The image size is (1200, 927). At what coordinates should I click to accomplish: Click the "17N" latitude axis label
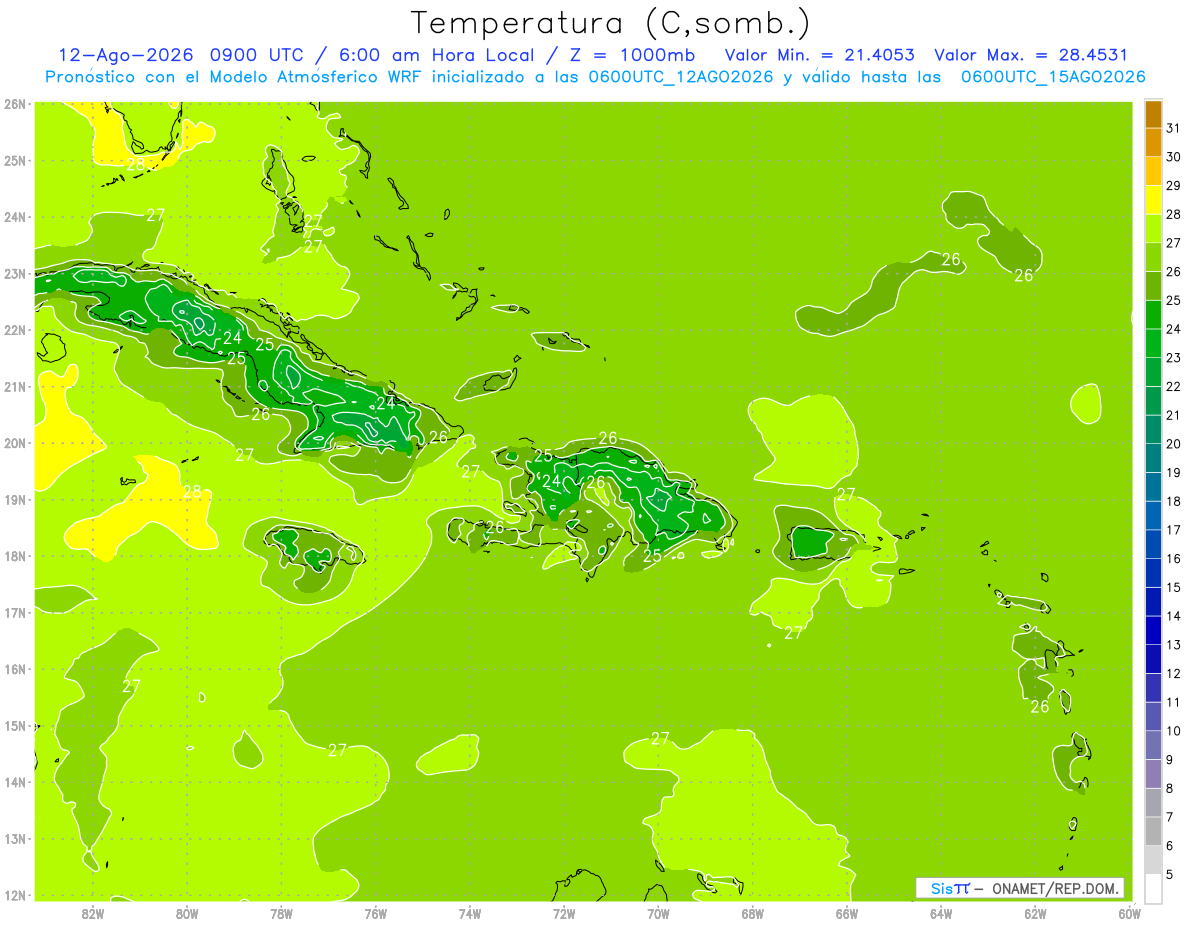pyautogui.click(x=14, y=613)
